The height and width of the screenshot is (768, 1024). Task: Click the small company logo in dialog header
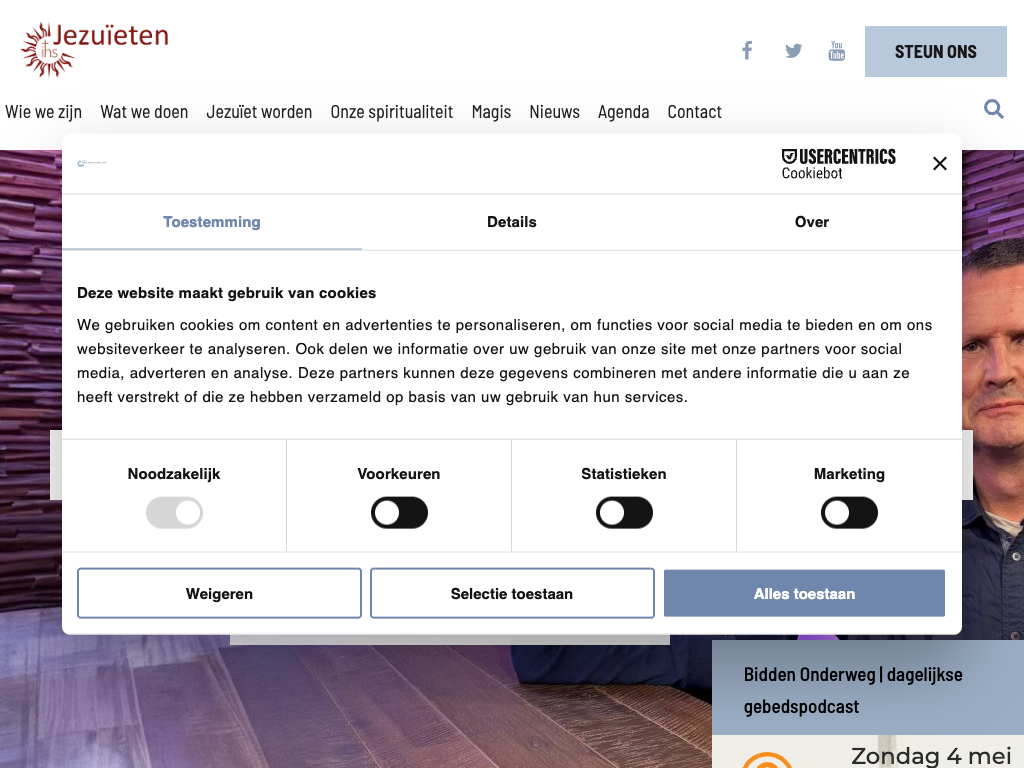tap(92, 163)
